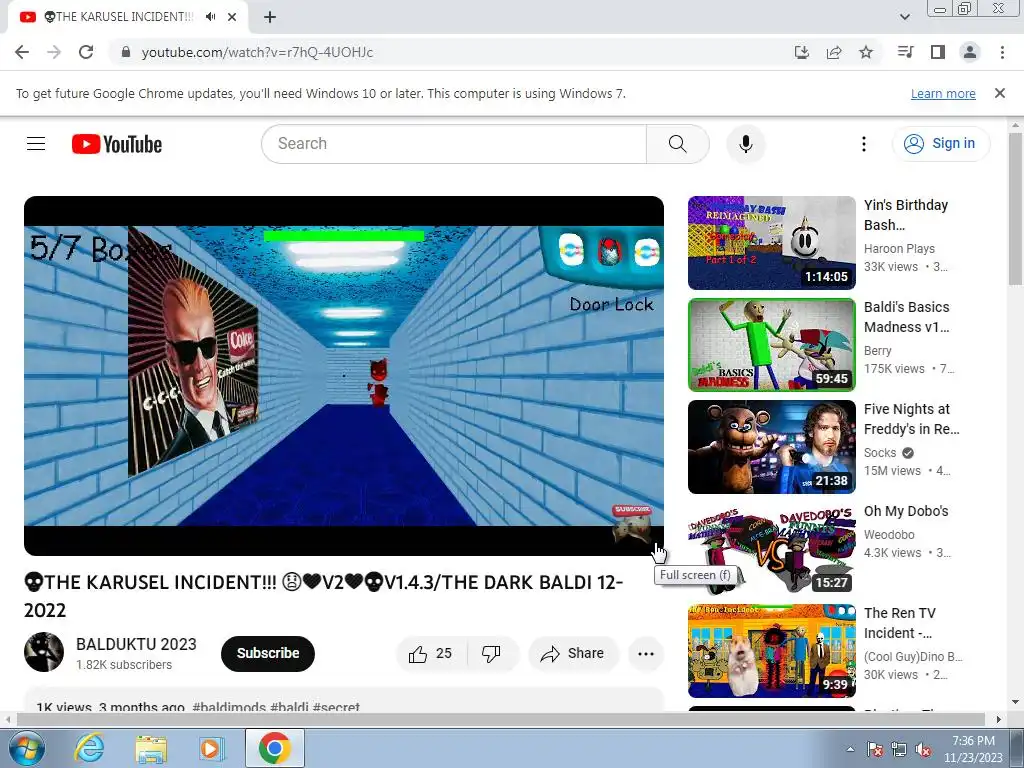
Task: Open Yin's Birthday Bash thumbnail
Action: (771, 243)
